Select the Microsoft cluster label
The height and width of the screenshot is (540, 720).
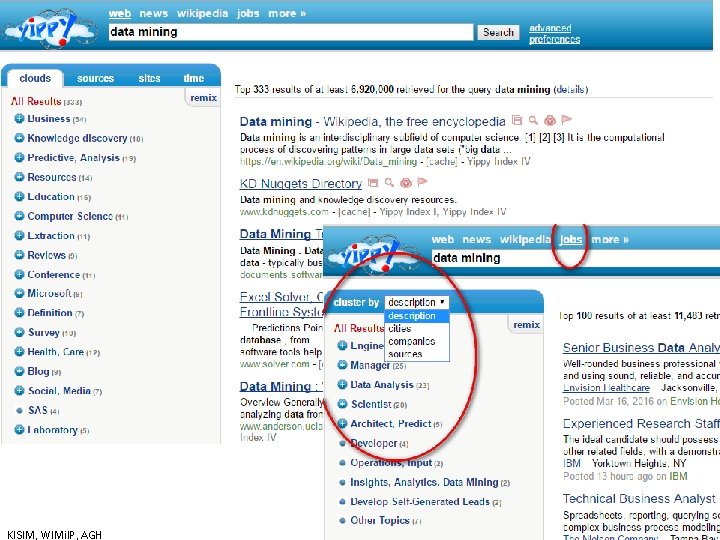(49, 293)
